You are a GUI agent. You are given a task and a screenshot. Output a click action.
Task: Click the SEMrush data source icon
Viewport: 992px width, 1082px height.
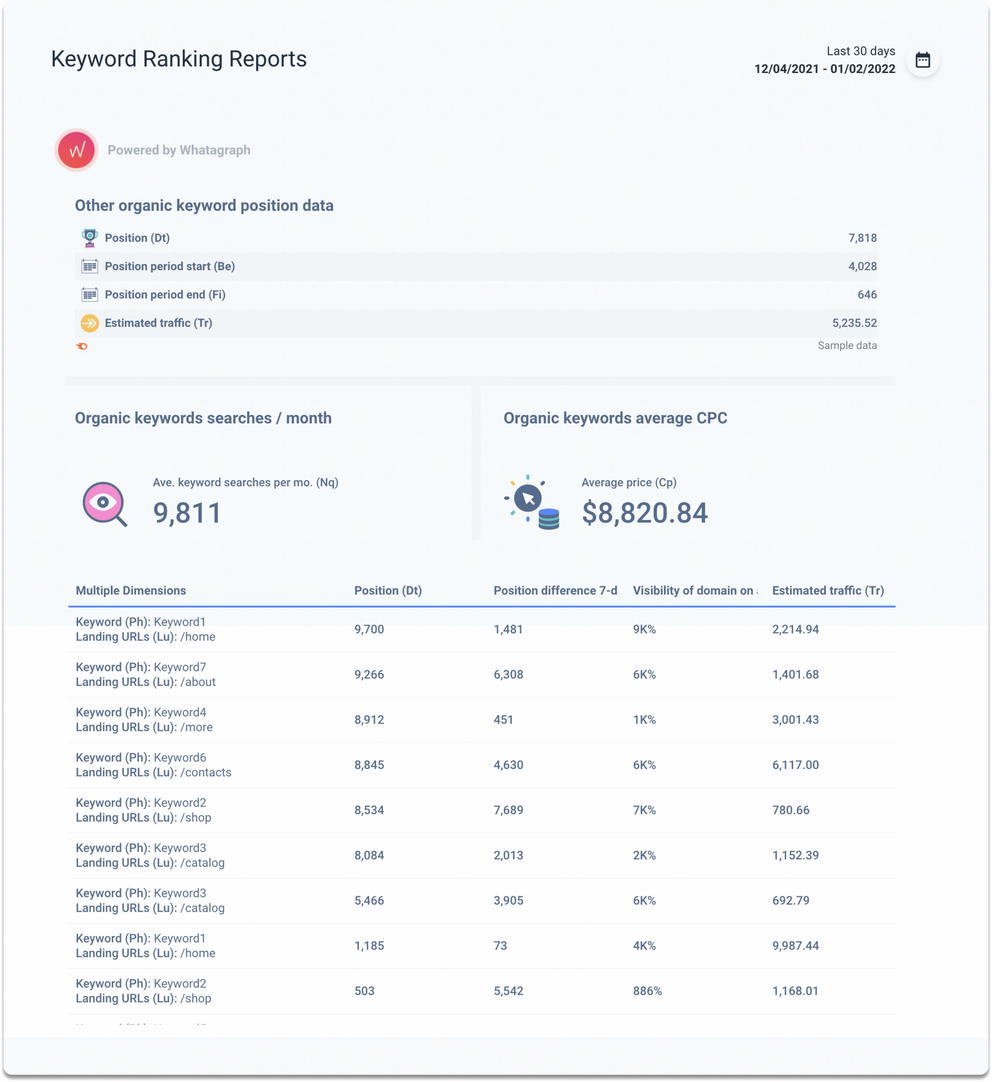pyautogui.click(x=80, y=346)
